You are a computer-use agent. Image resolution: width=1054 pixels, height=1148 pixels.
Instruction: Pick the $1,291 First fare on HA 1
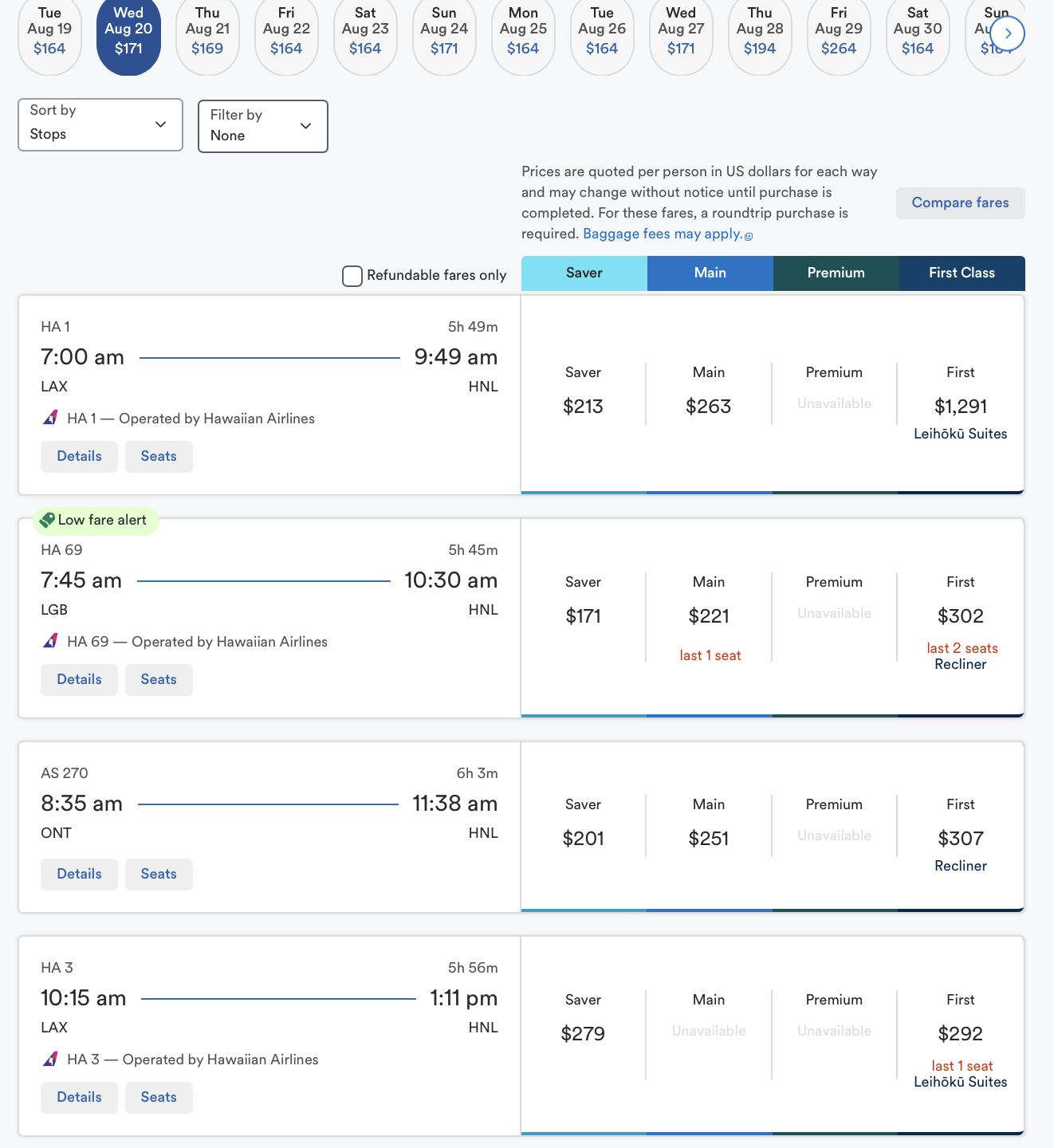960,407
